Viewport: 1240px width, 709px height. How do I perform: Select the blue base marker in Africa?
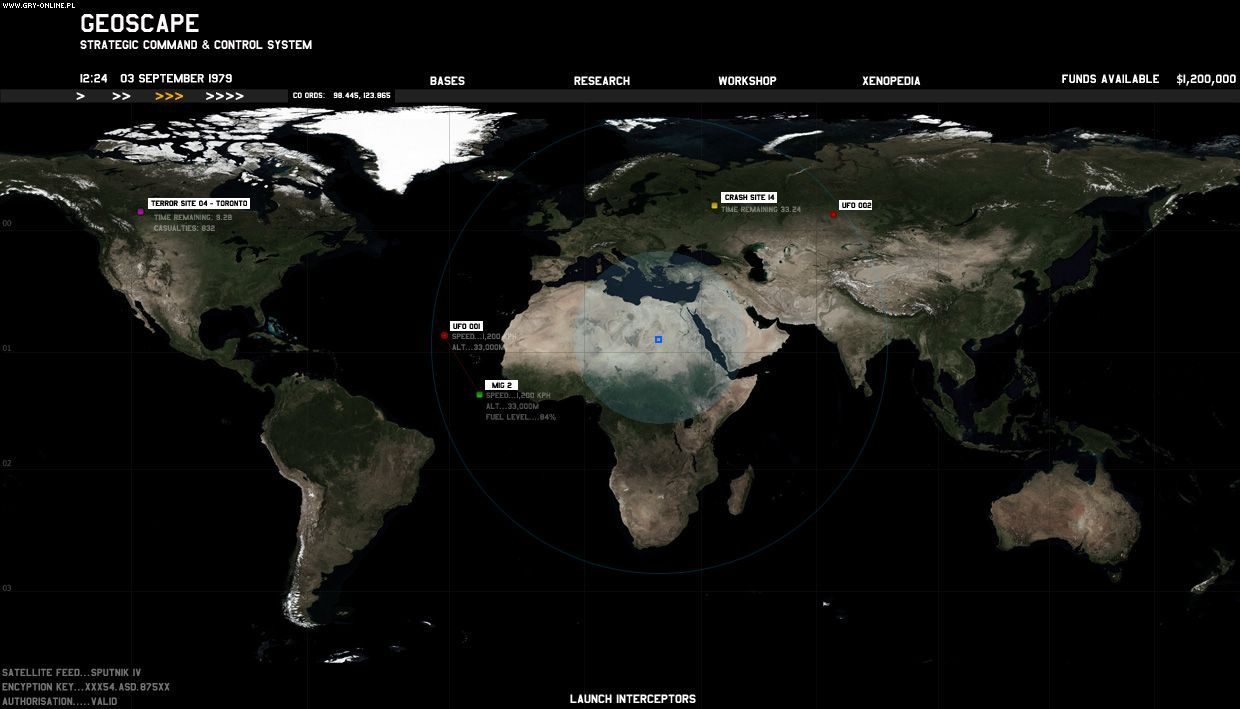coord(658,340)
